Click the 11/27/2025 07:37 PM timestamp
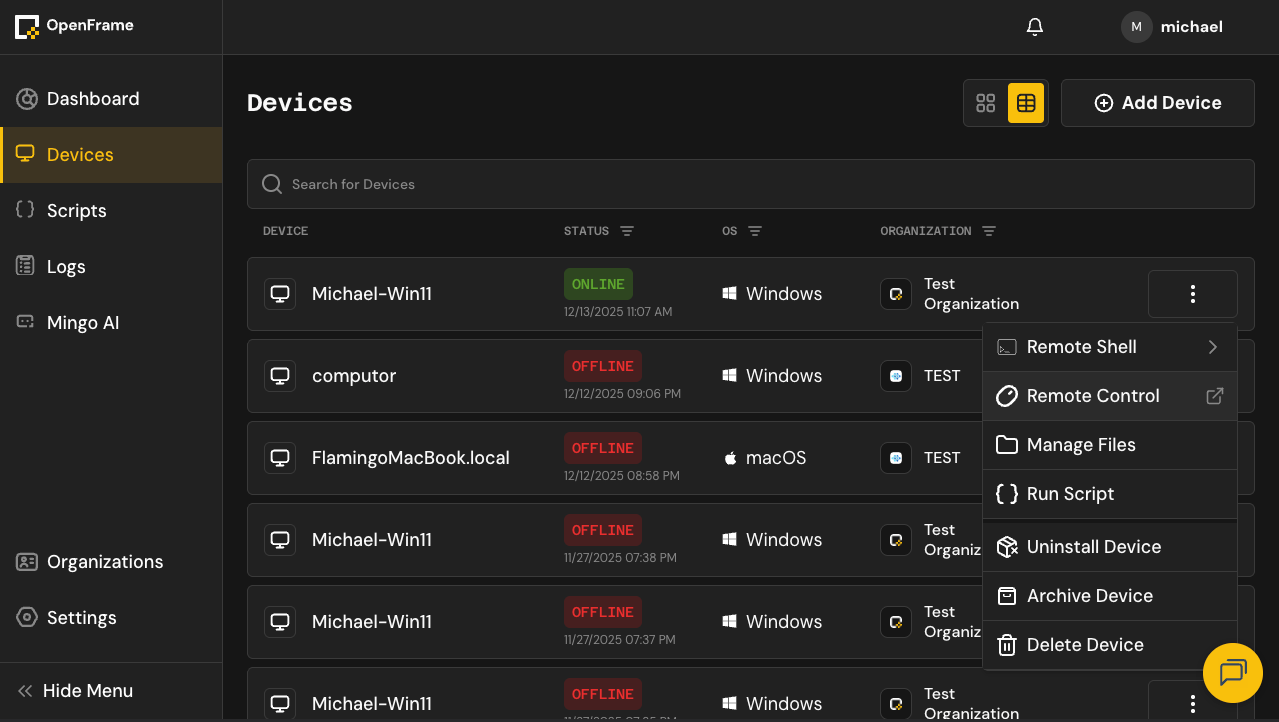 (x=619, y=640)
